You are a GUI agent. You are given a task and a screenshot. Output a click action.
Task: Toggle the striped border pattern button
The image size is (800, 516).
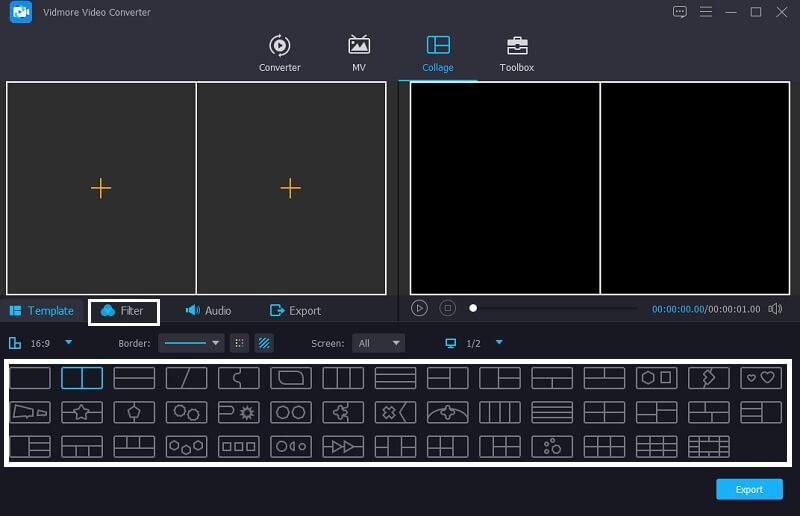click(265, 343)
